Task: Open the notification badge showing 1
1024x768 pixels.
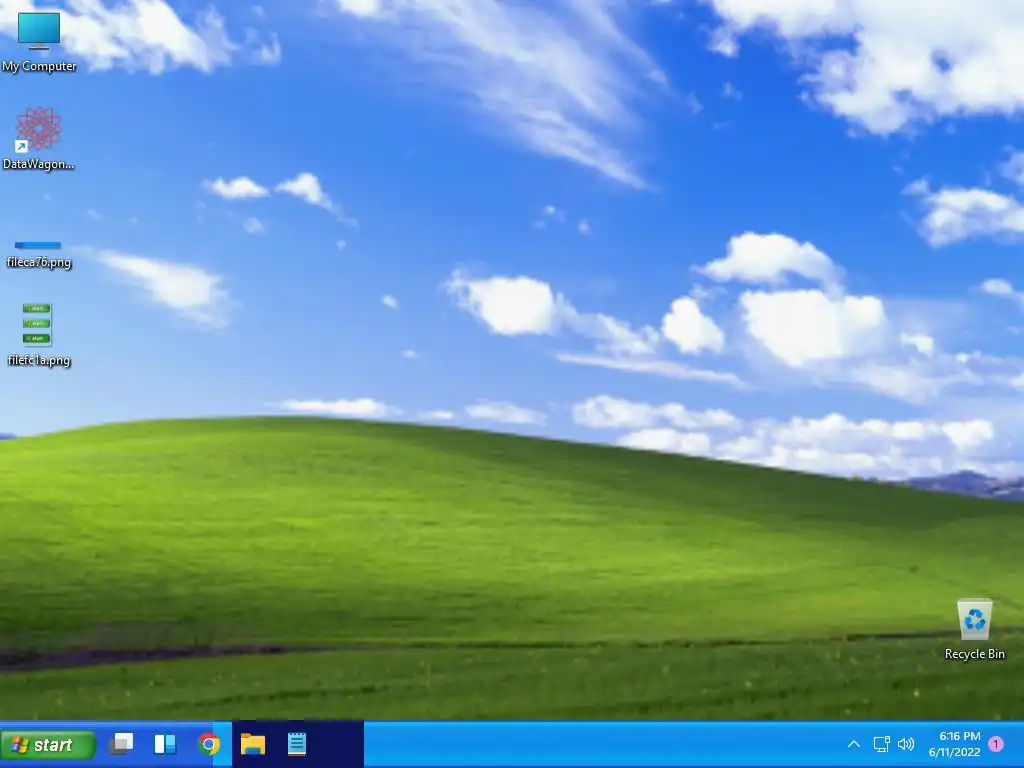Action: pos(996,744)
